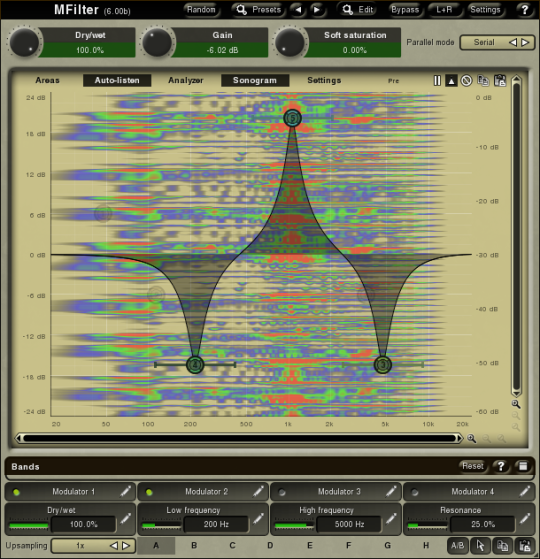
Task: Select next Parallel mode with right arrow
Action: (525, 42)
